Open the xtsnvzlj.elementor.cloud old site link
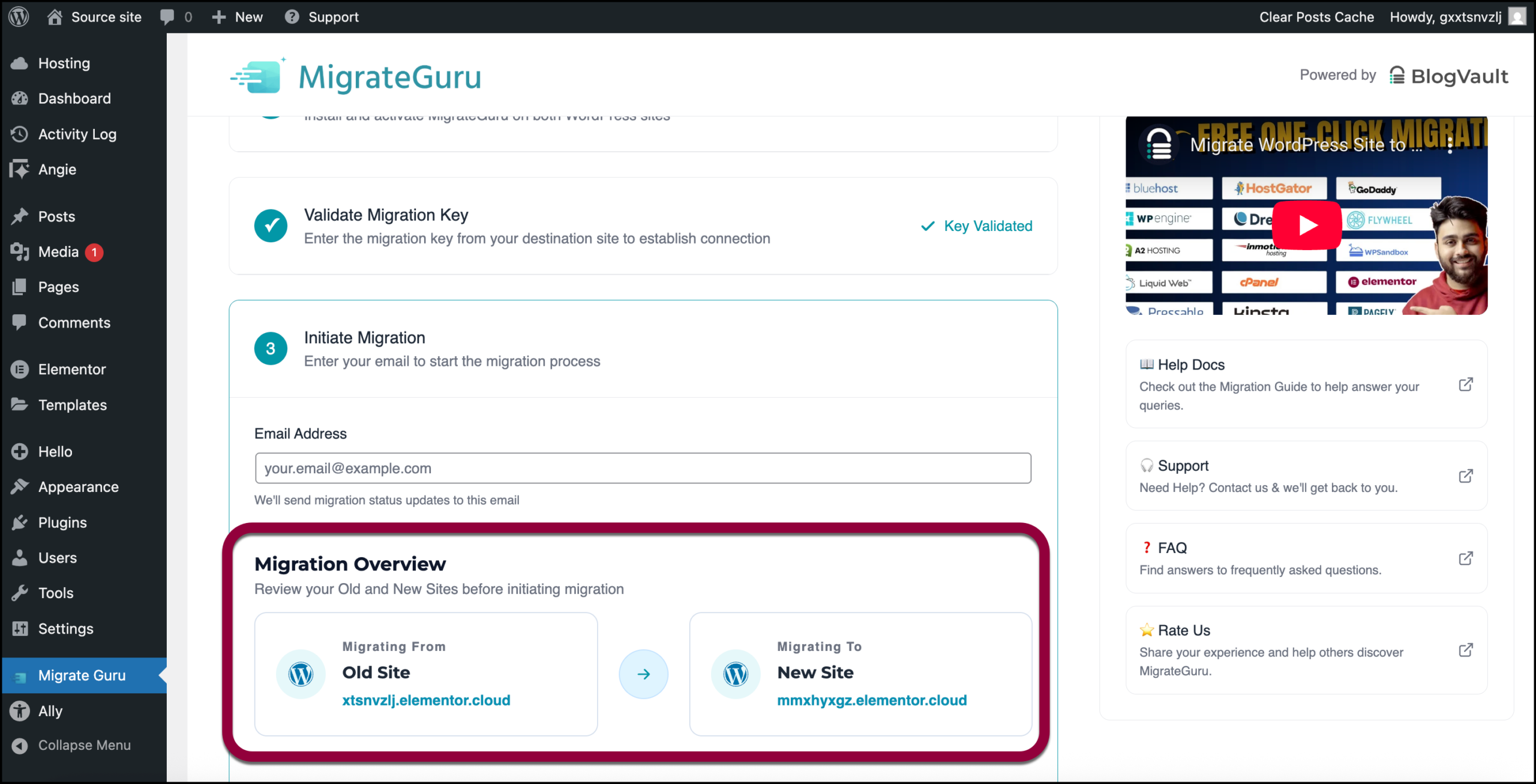The image size is (1536, 784). pos(426,700)
